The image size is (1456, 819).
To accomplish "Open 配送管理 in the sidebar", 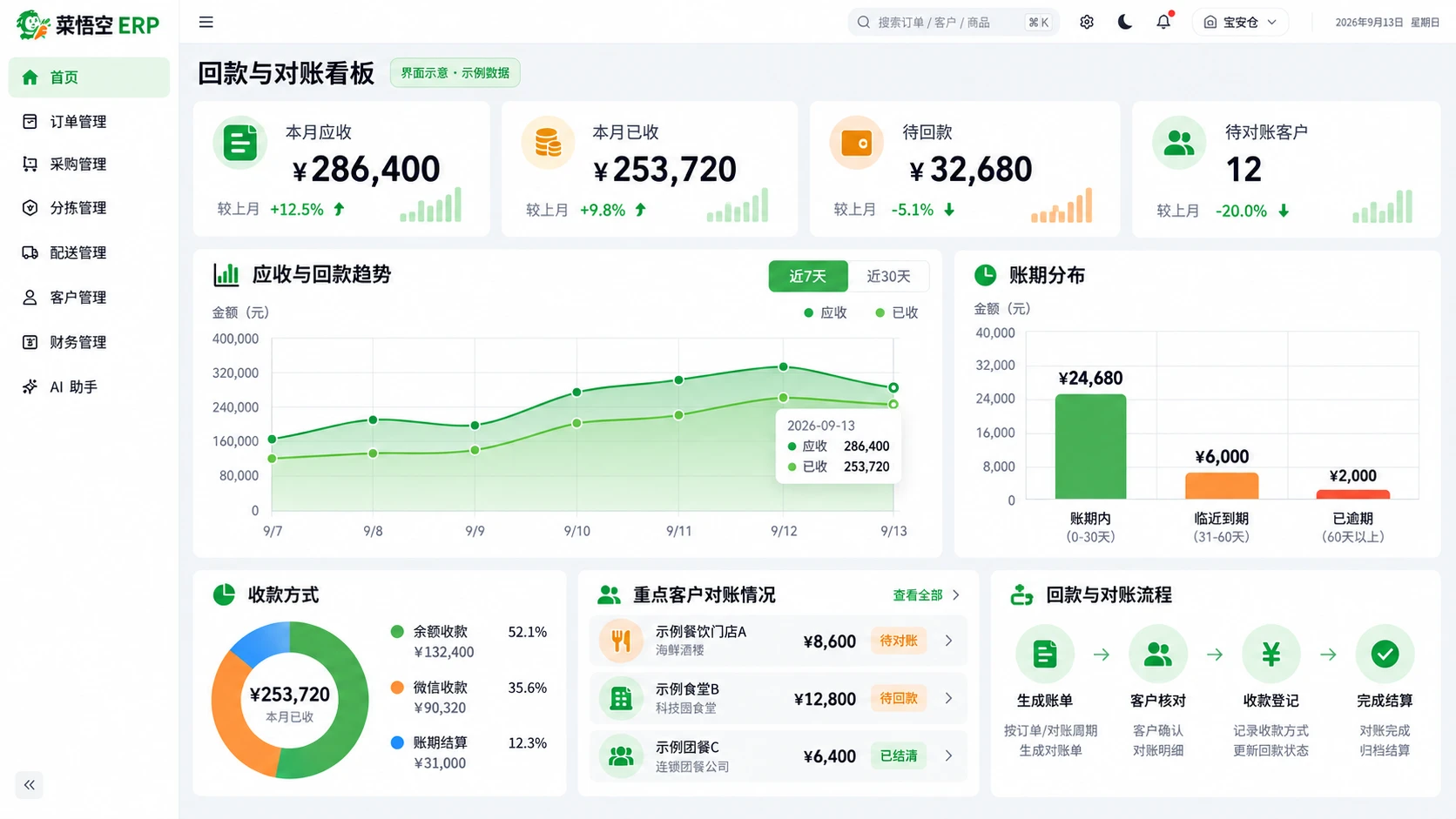I will click(89, 253).
